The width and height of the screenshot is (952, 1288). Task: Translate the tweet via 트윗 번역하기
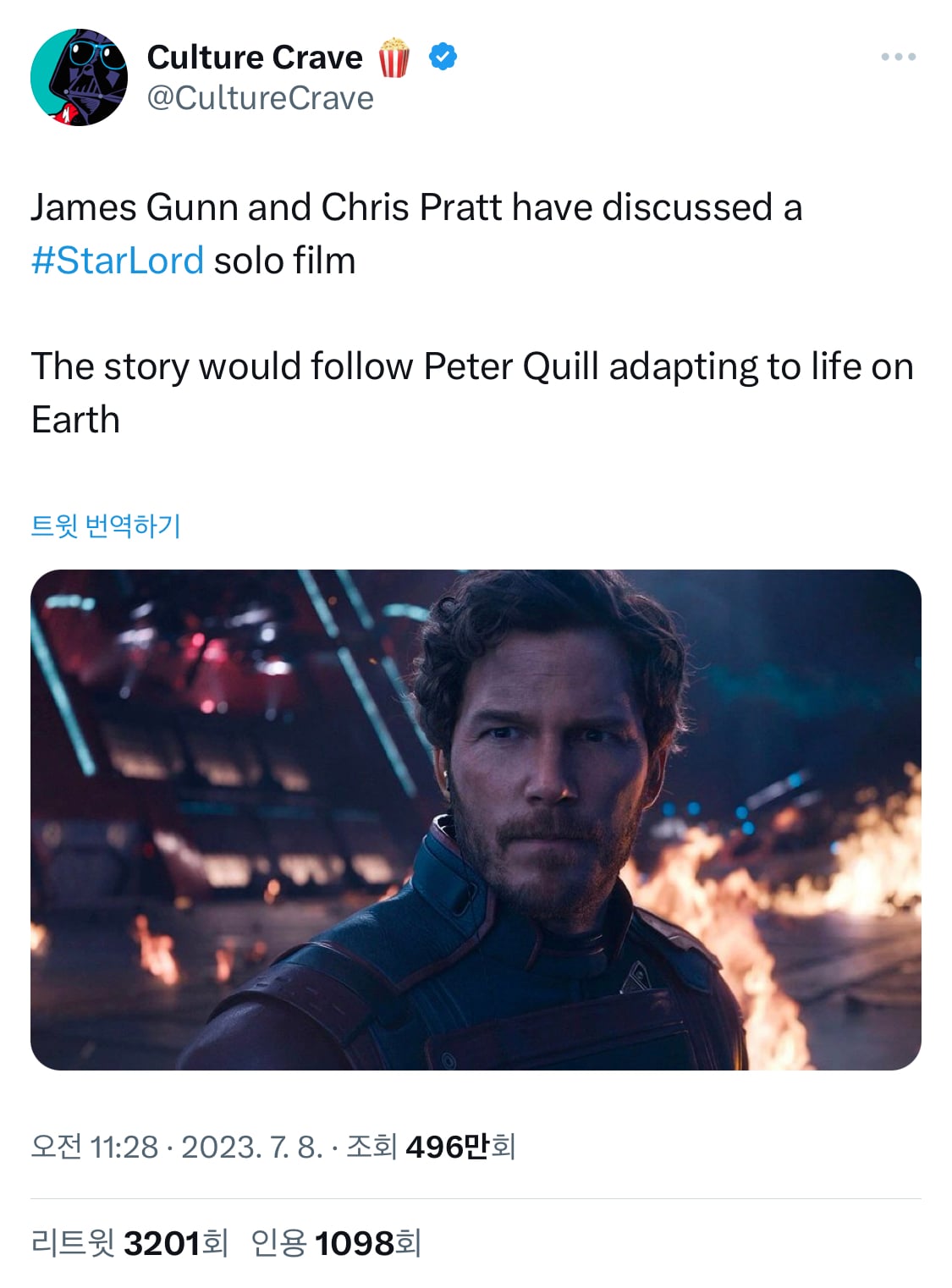[106, 526]
